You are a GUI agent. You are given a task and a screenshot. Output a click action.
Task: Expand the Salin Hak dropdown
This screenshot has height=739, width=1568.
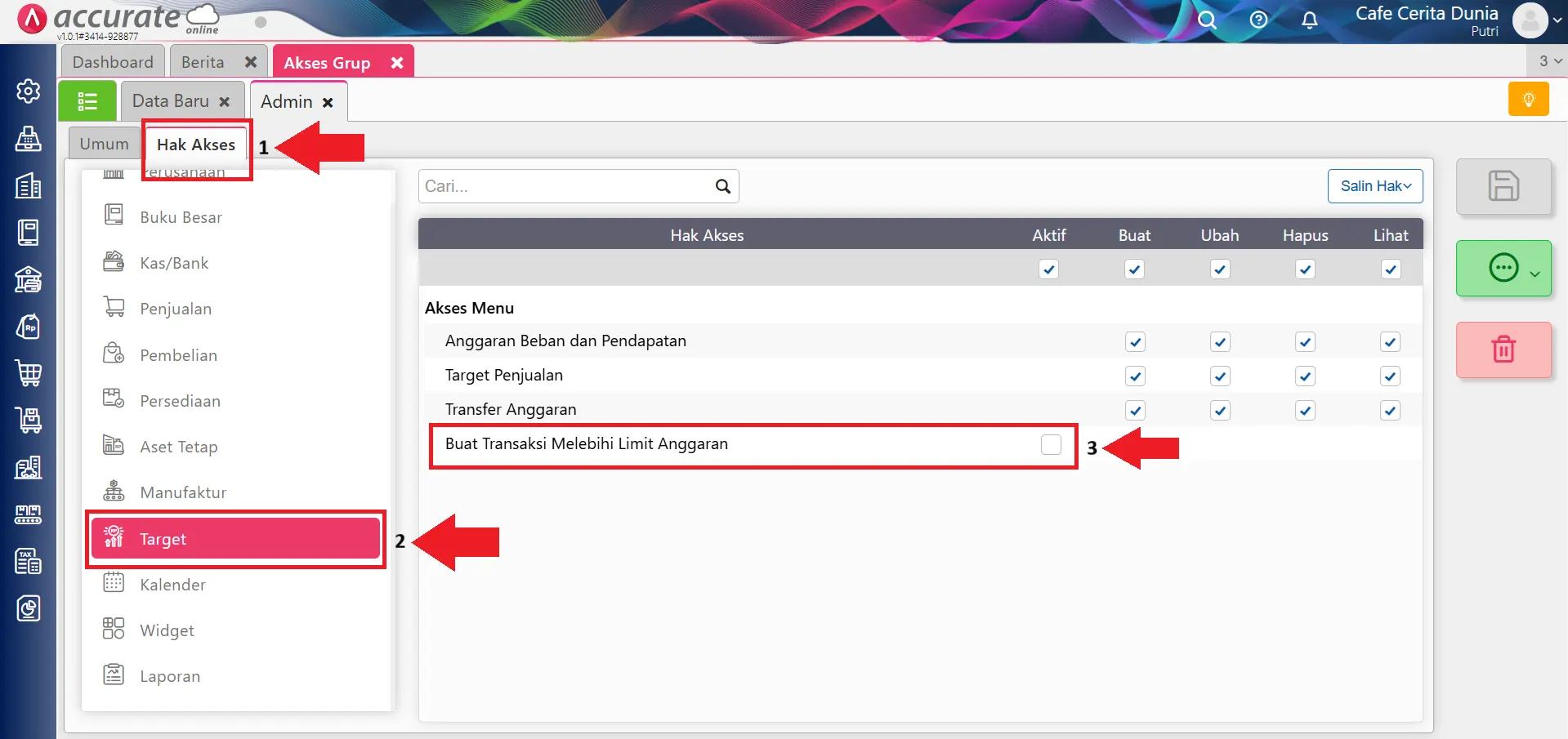coord(1375,186)
